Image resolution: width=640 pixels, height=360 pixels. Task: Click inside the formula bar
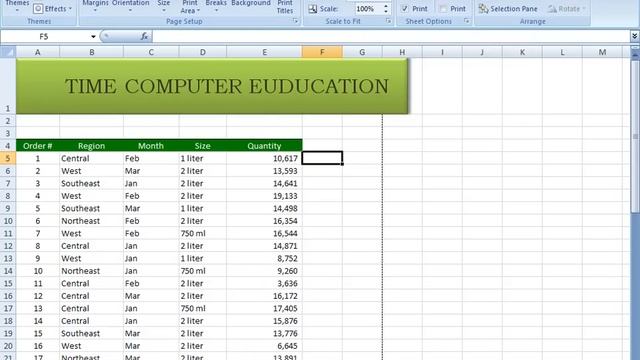coord(391,37)
